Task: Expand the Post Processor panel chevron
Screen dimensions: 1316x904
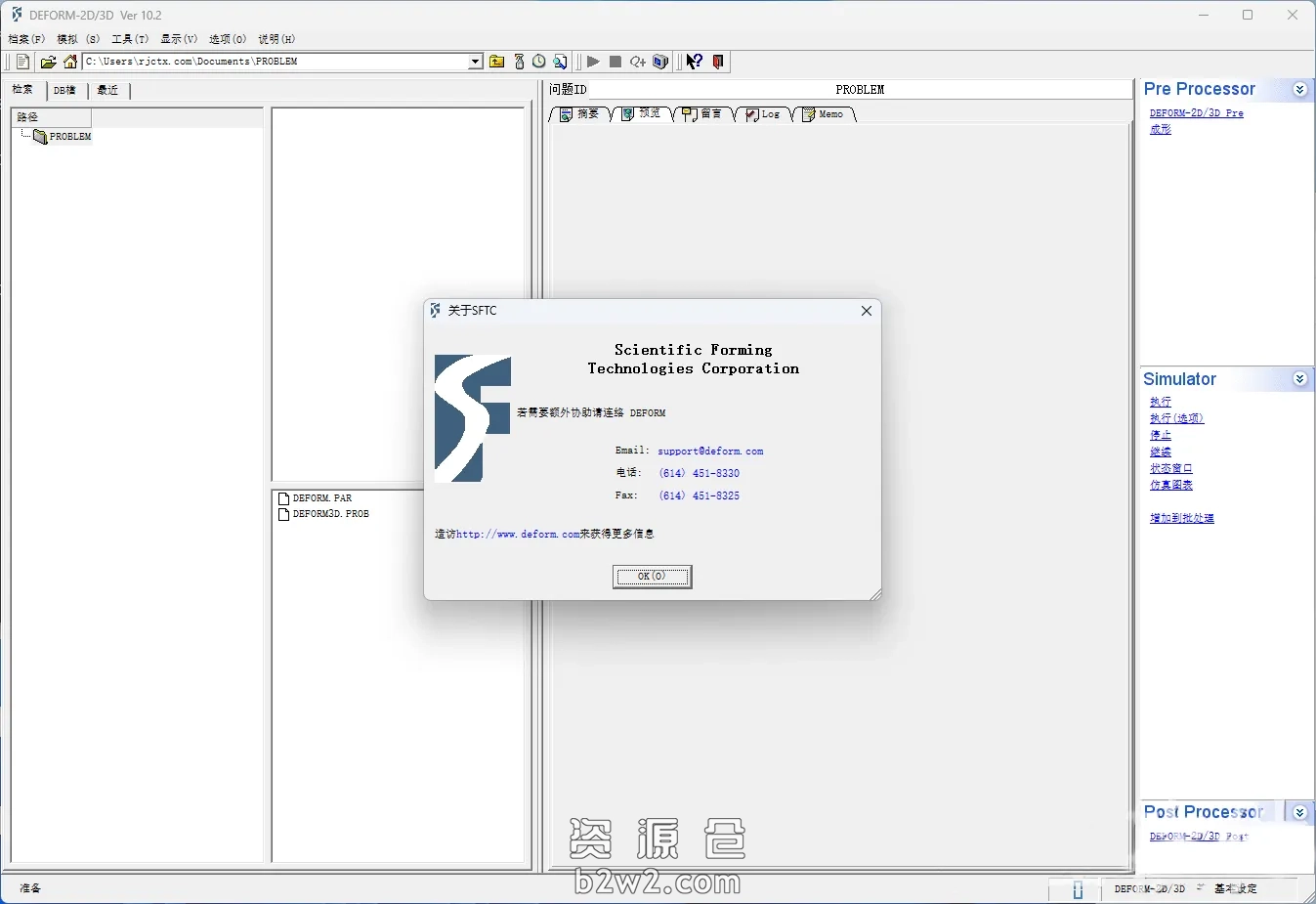Action: coord(1299,812)
